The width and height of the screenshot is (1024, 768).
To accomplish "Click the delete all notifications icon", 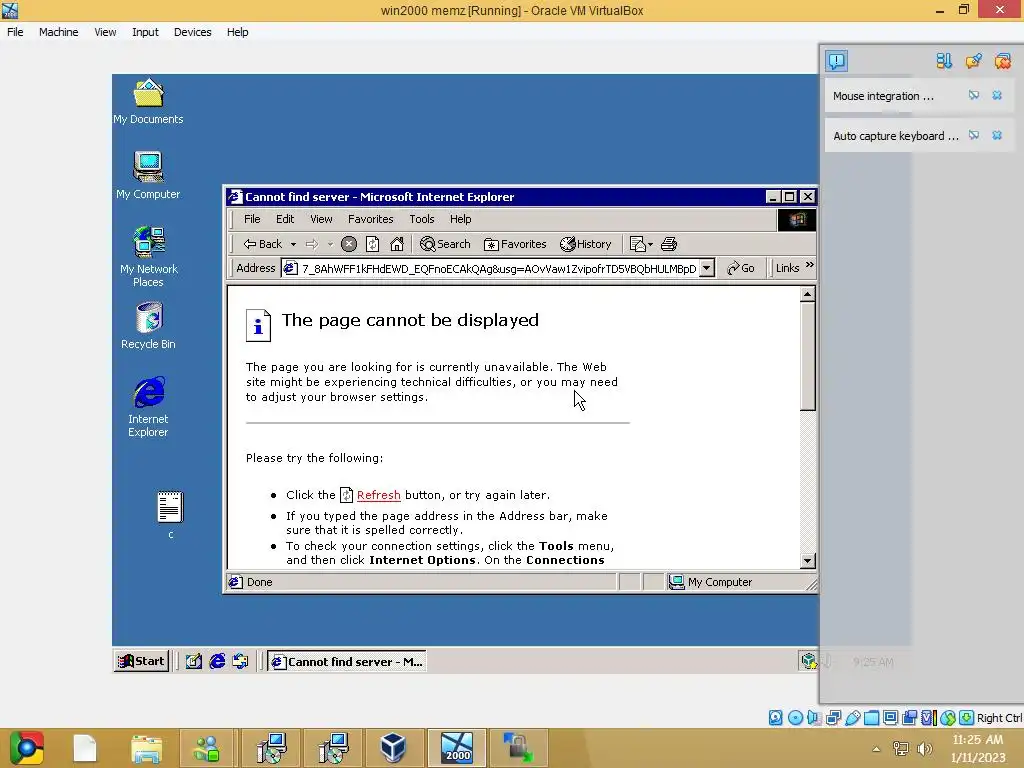I will [1002, 61].
